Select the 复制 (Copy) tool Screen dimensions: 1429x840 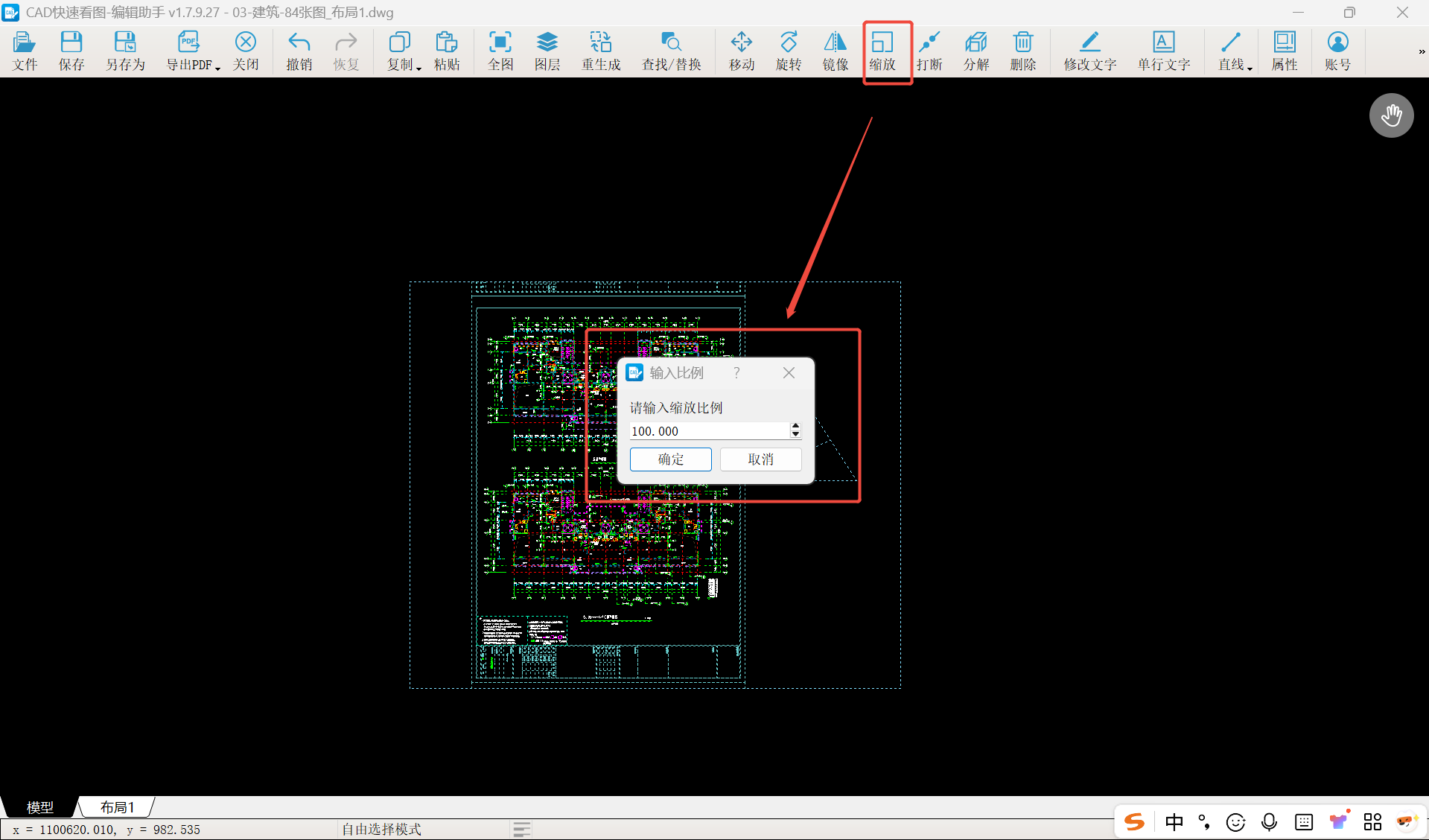pos(400,51)
